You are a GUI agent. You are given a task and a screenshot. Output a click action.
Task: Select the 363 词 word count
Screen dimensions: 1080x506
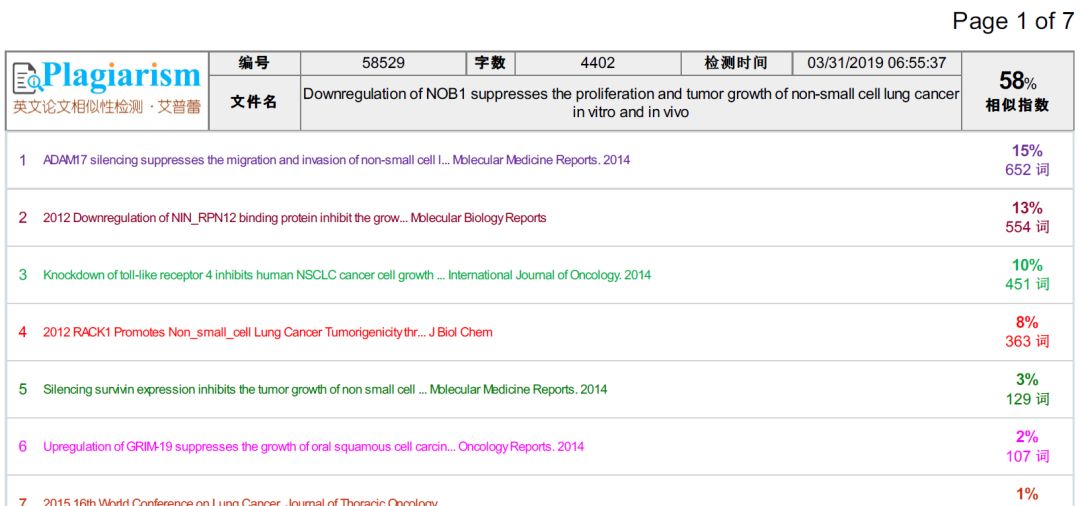pos(1027,341)
